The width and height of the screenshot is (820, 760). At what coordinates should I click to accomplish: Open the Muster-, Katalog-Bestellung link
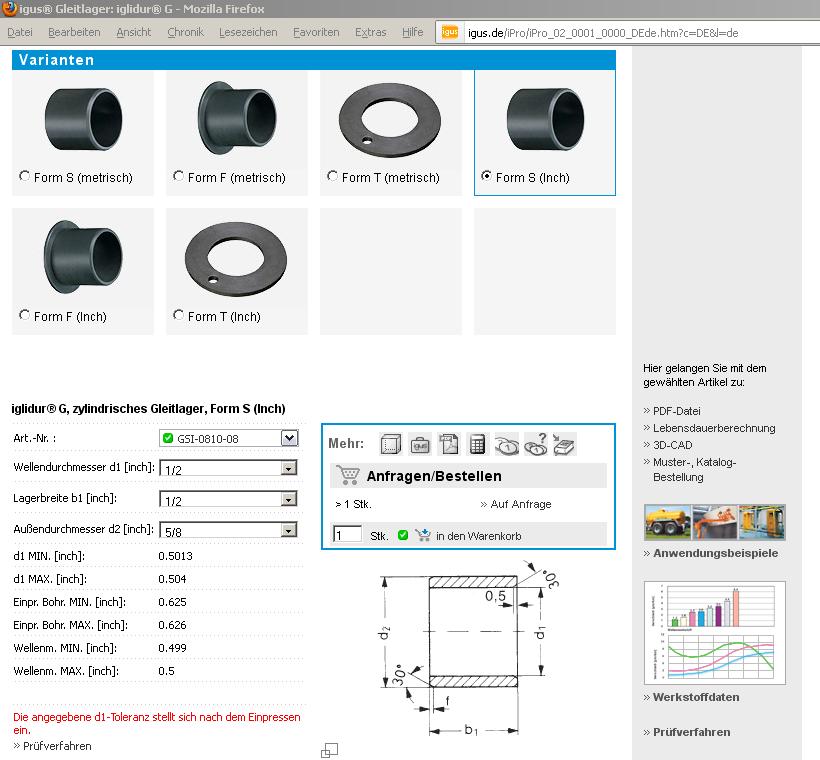coord(694,469)
